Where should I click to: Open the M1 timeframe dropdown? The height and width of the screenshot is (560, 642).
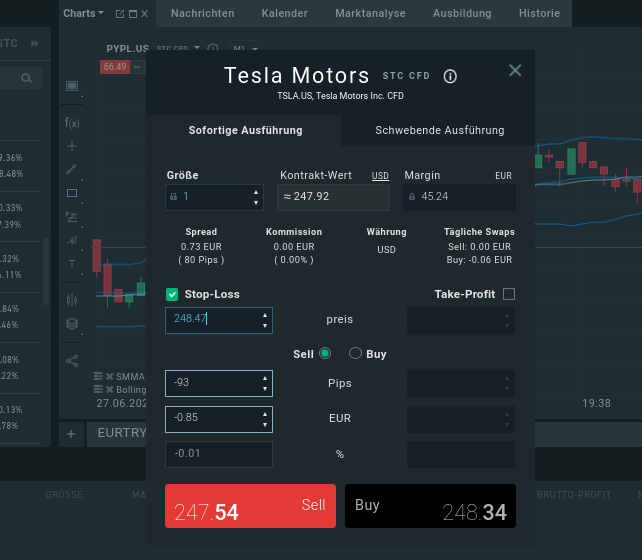click(x=245, y=48)
